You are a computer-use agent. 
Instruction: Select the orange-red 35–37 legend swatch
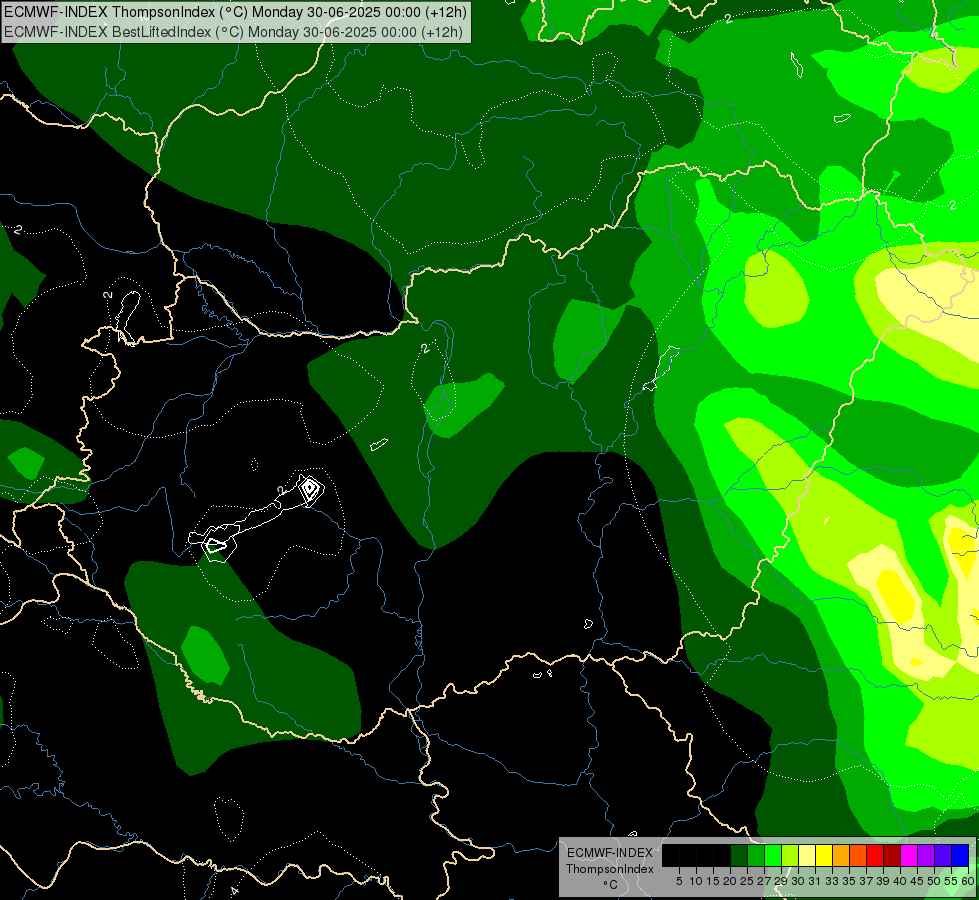857,856
